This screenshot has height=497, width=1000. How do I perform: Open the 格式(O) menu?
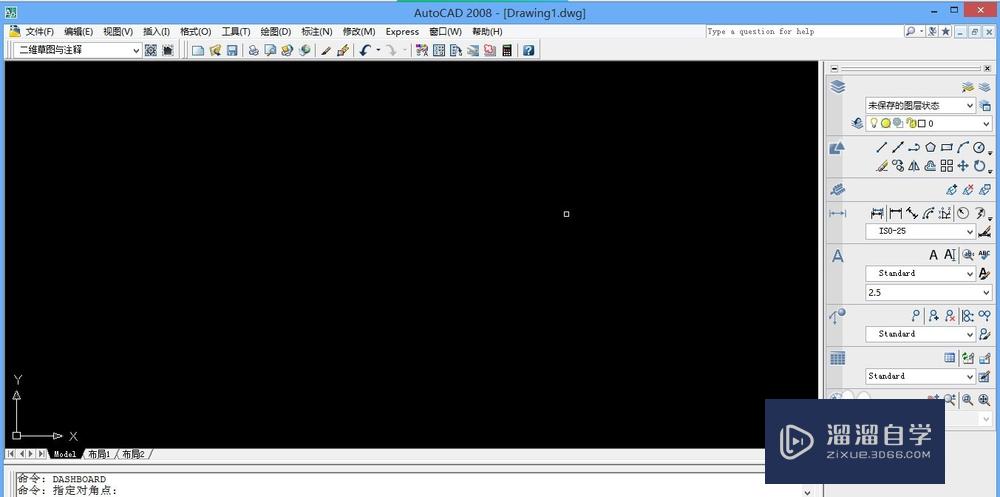(196, 31)
